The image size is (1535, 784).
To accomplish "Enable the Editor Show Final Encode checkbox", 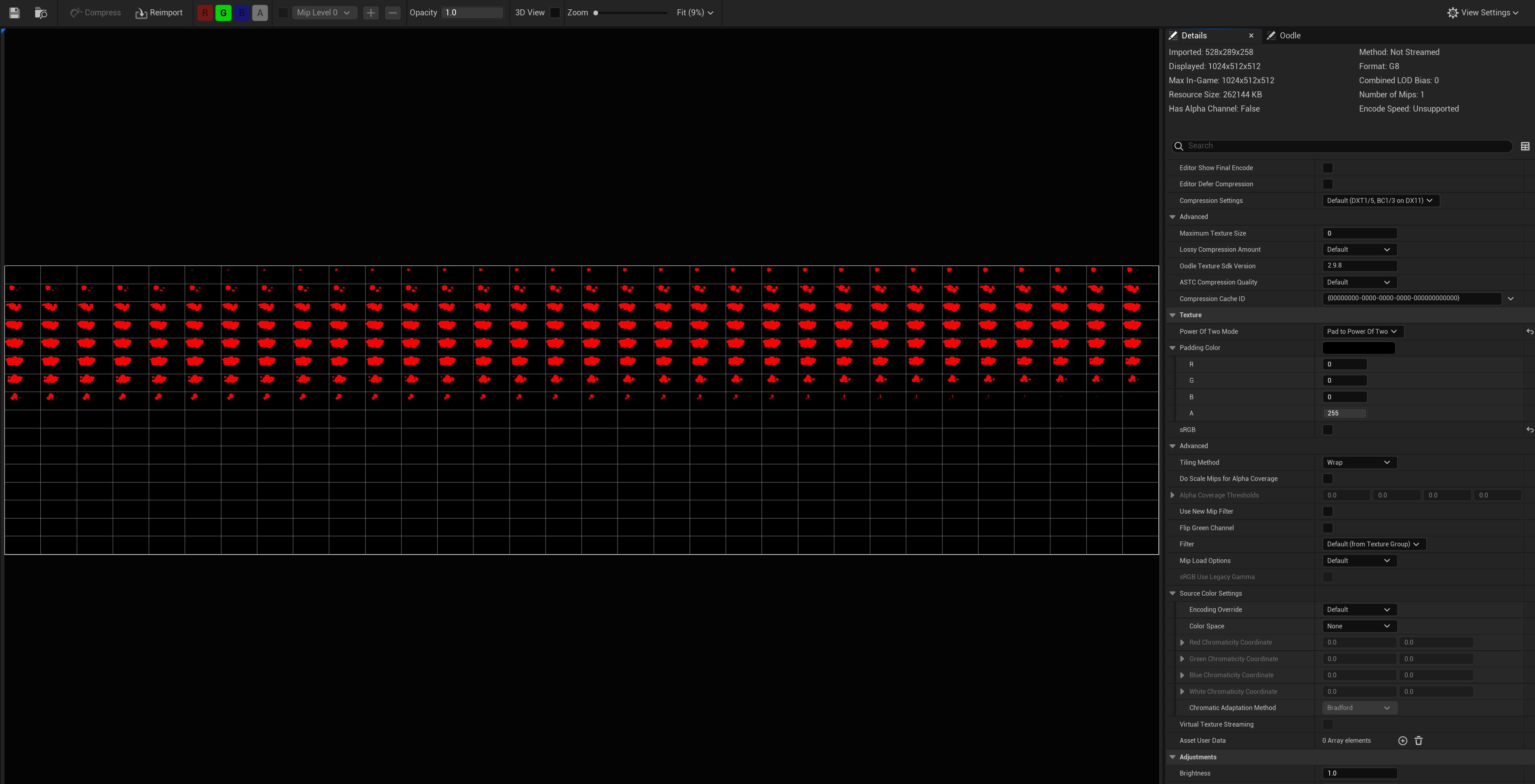I will pyautogui.click(x=1327, y=167).
